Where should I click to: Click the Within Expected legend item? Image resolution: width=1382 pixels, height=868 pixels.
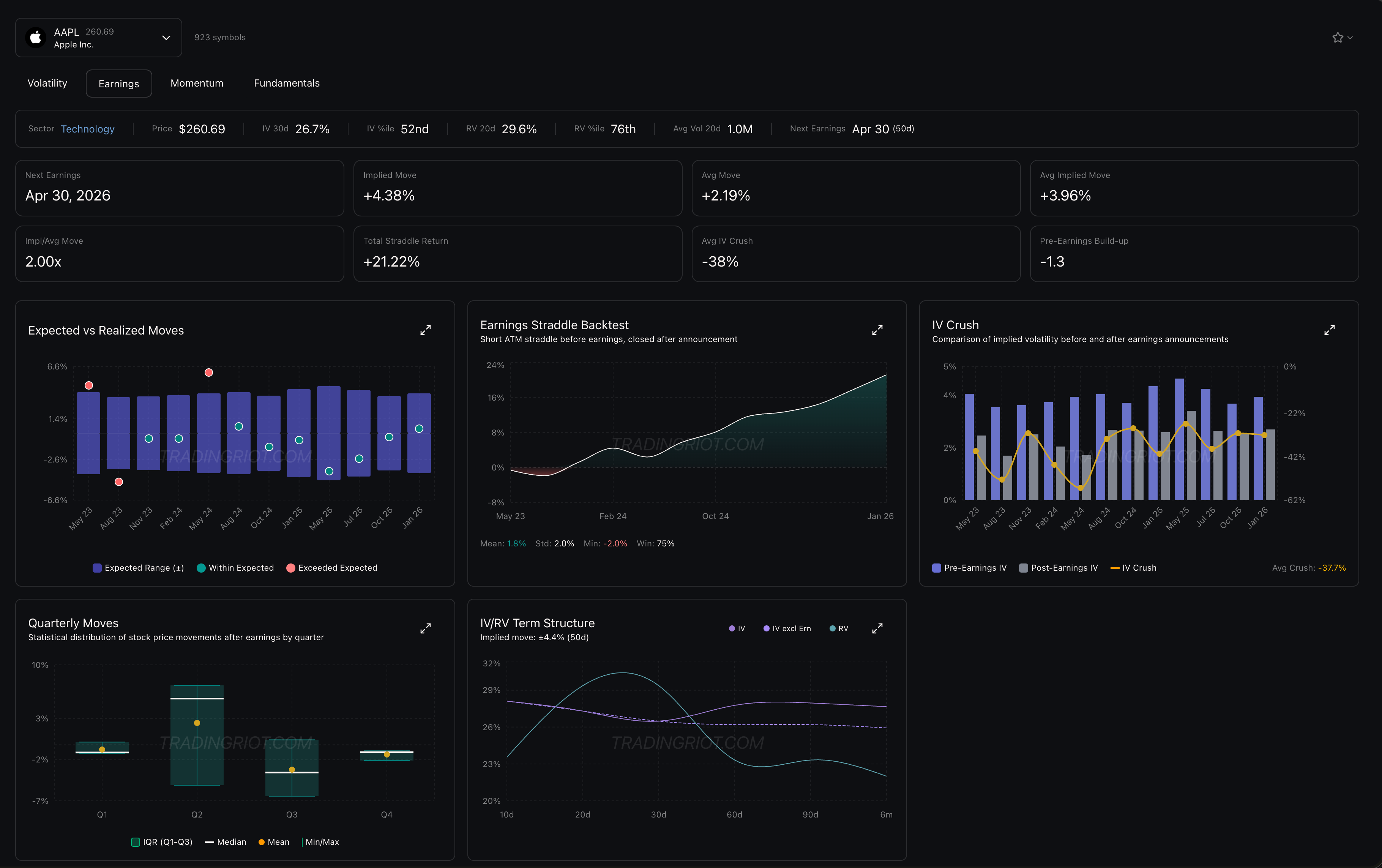click(235, 568)
